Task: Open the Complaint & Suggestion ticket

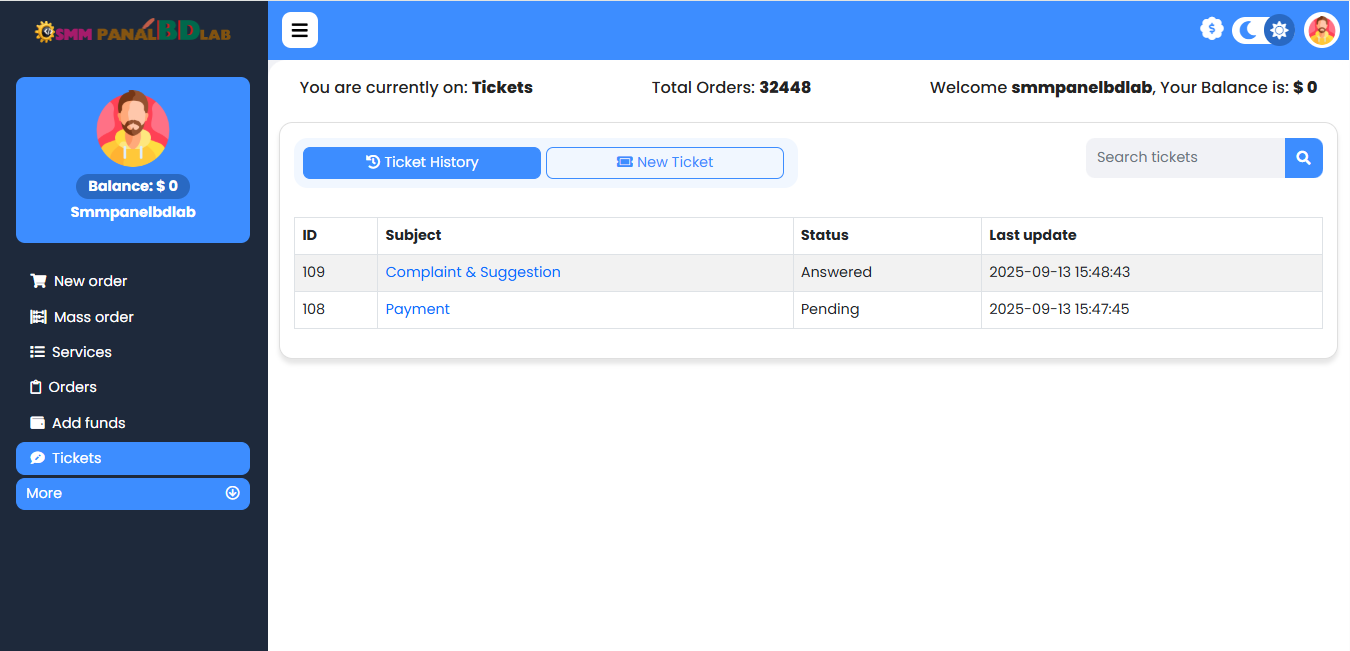Action: 473,272
